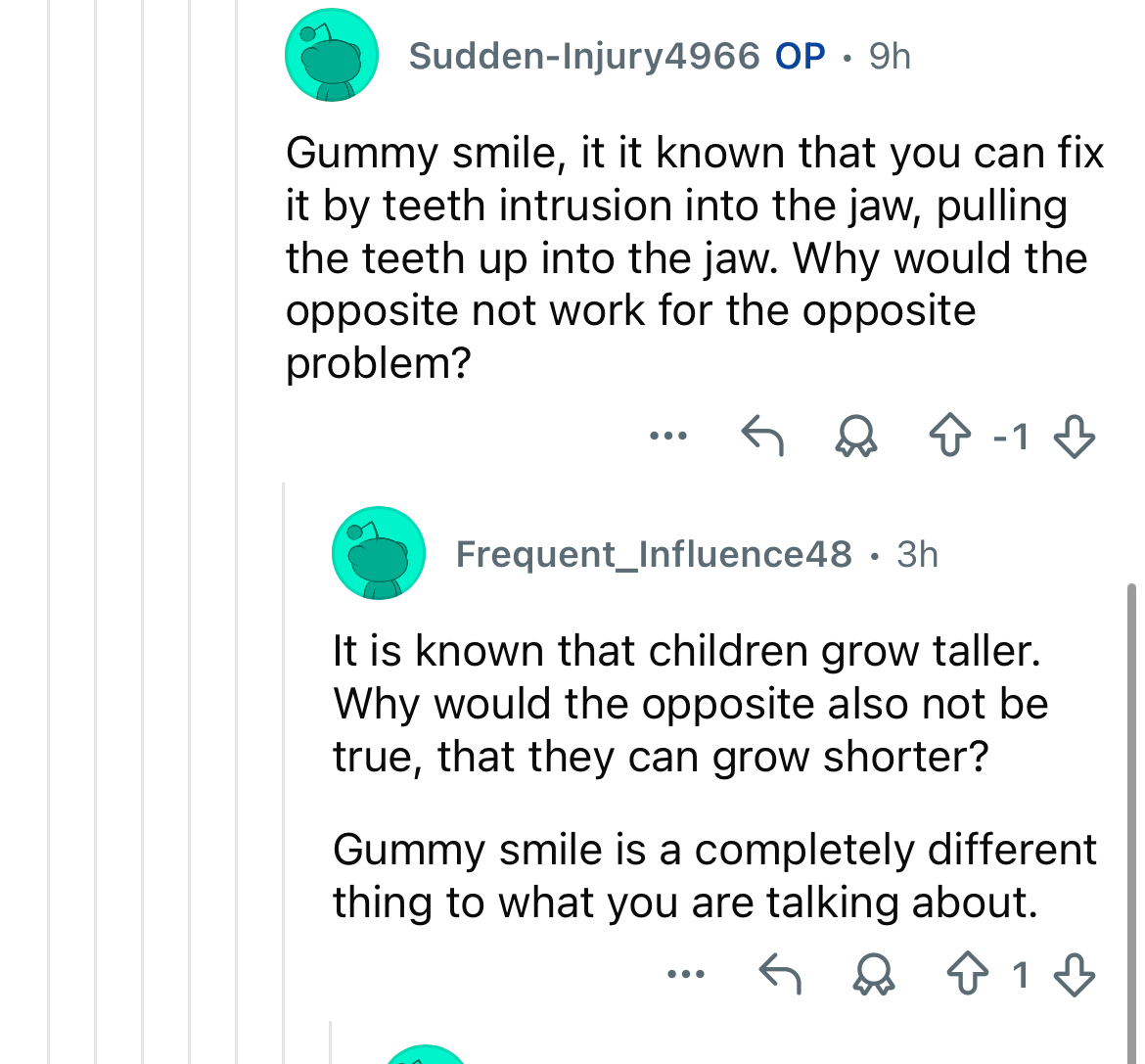Tap Sudden-Injury4966's avatar image
The image size is (1145, 1064).
332,56
